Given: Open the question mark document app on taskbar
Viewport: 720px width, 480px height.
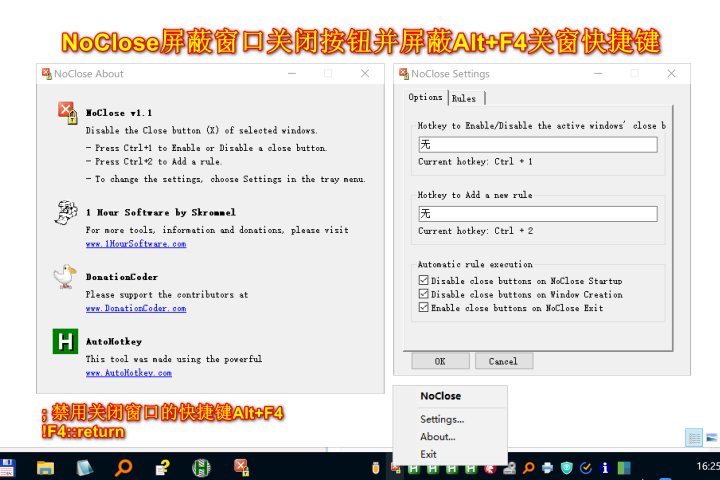Looking at the screenshot, I should pos(162,468).
